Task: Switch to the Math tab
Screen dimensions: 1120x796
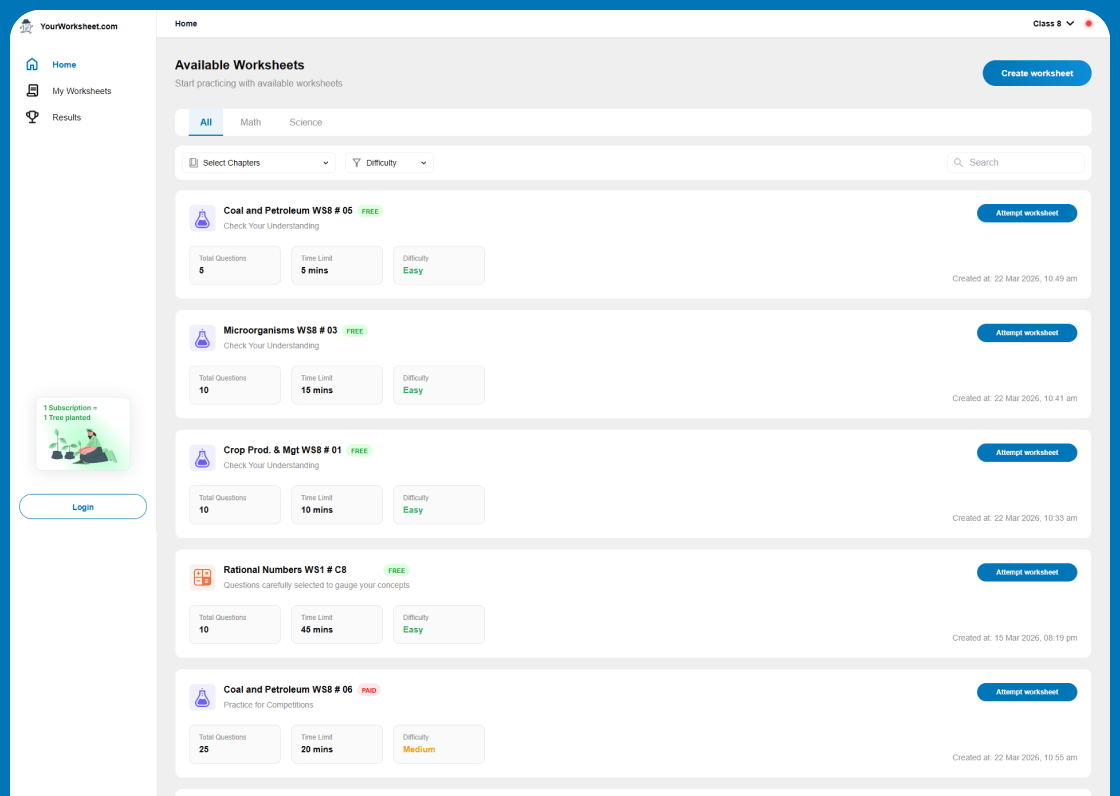Action: pyautogui.click(x=250, y=123)
